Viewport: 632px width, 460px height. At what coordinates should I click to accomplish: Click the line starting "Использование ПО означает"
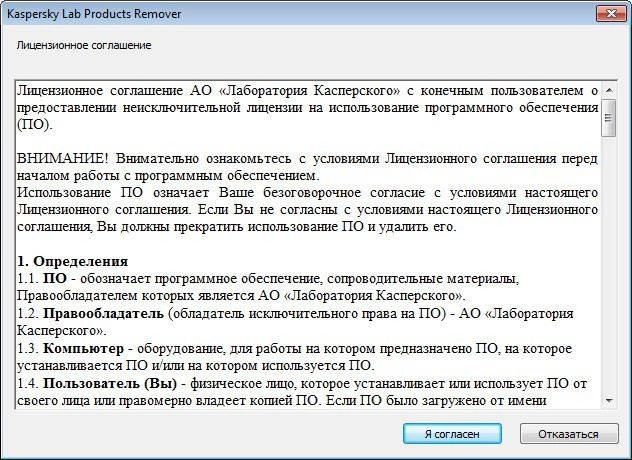tap(307, 192)
